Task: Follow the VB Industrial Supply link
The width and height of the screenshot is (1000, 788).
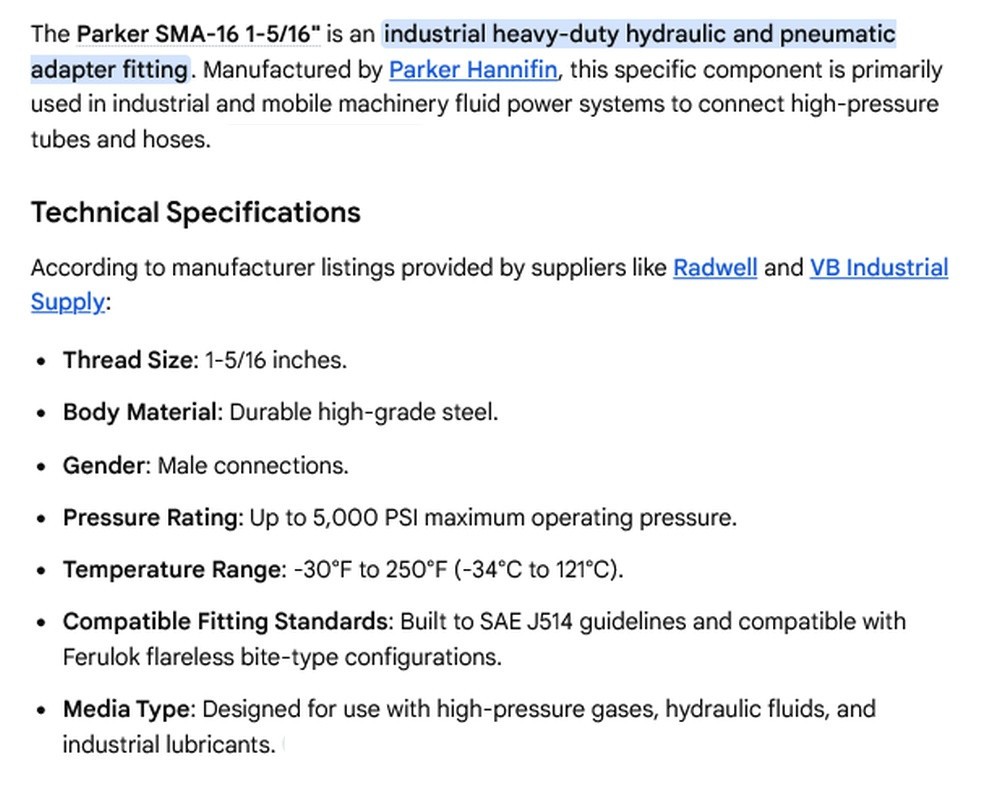Action: click(x=879, y=268)
